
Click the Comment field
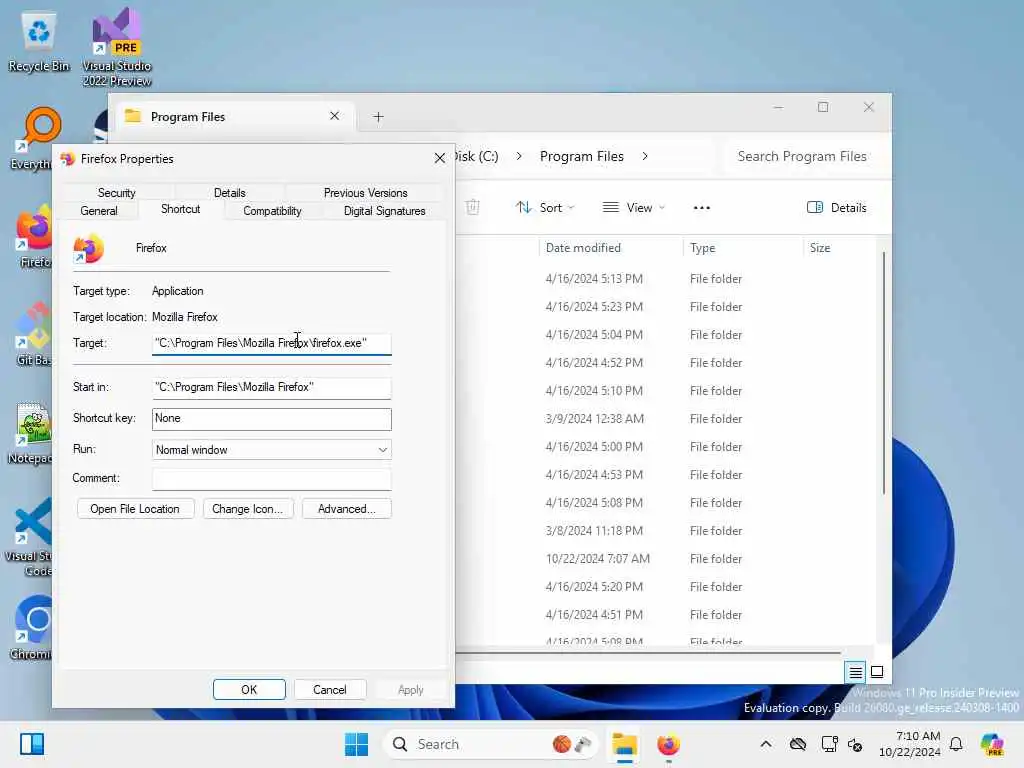272,479
